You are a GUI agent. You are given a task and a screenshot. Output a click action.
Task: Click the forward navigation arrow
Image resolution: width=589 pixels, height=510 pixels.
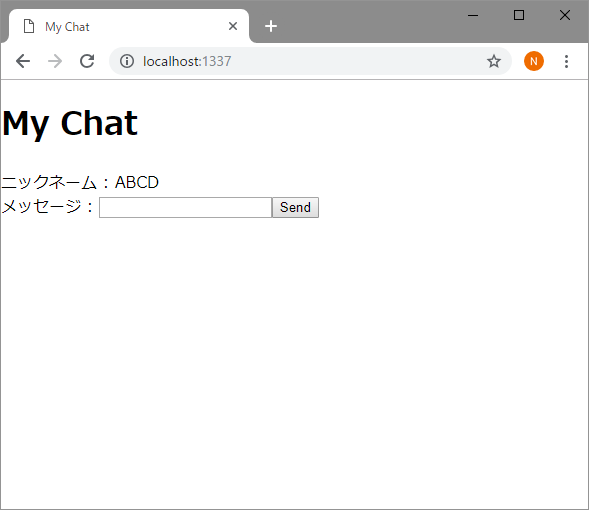pyautogui.click(x=55, y=61)
